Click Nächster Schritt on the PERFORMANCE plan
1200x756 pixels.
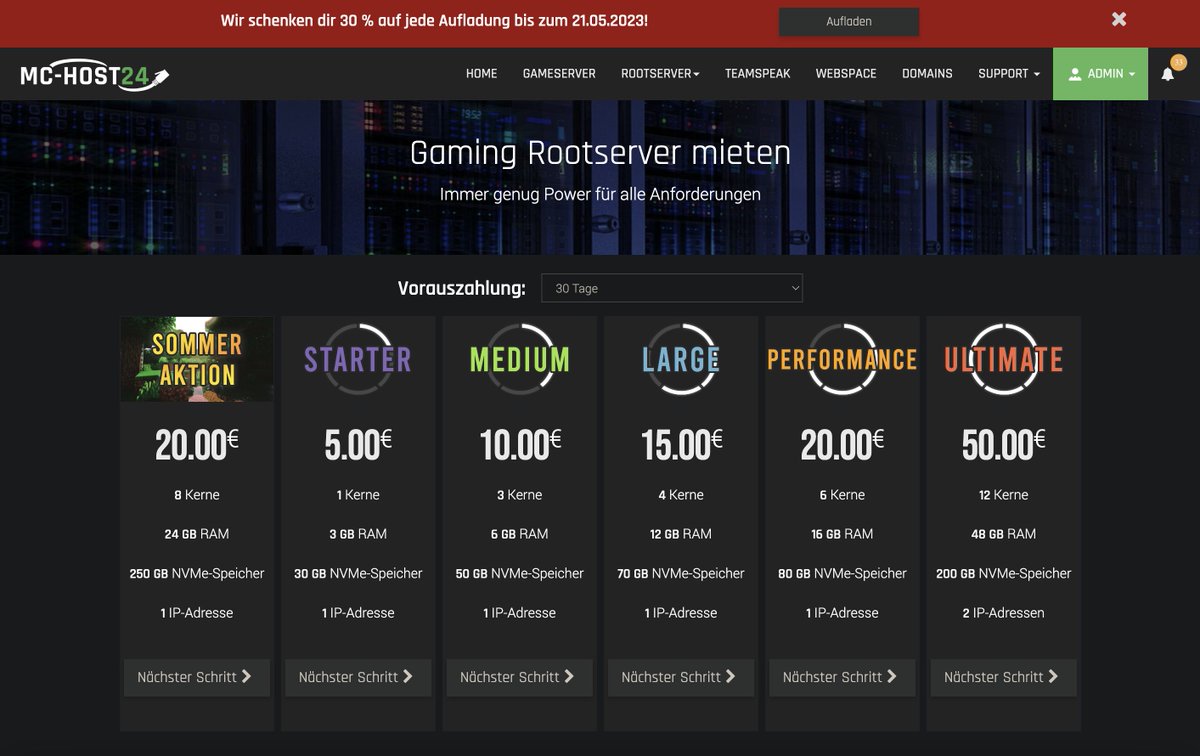tap(841, 677)
